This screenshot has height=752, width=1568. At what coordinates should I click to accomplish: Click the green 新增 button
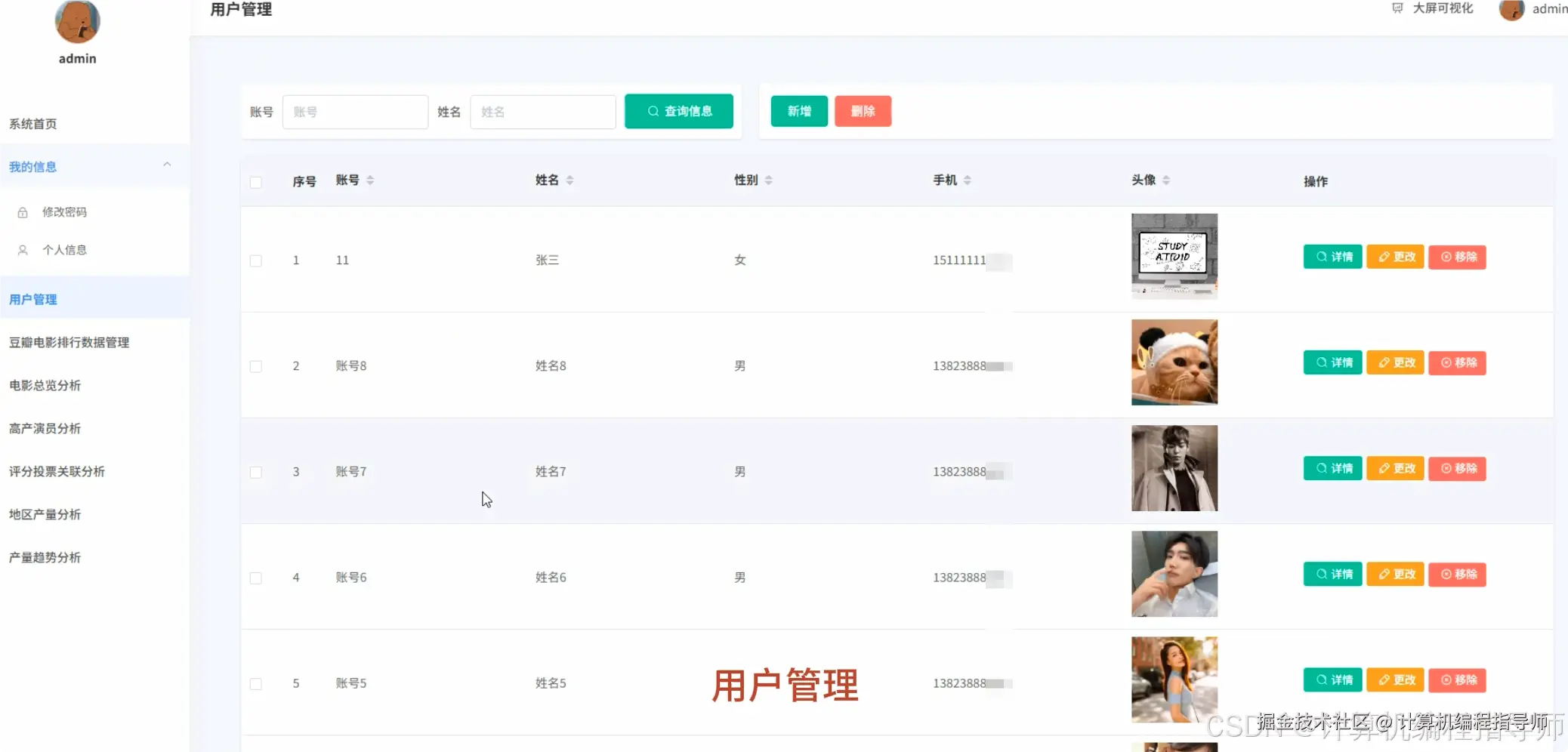pos(799,111)
